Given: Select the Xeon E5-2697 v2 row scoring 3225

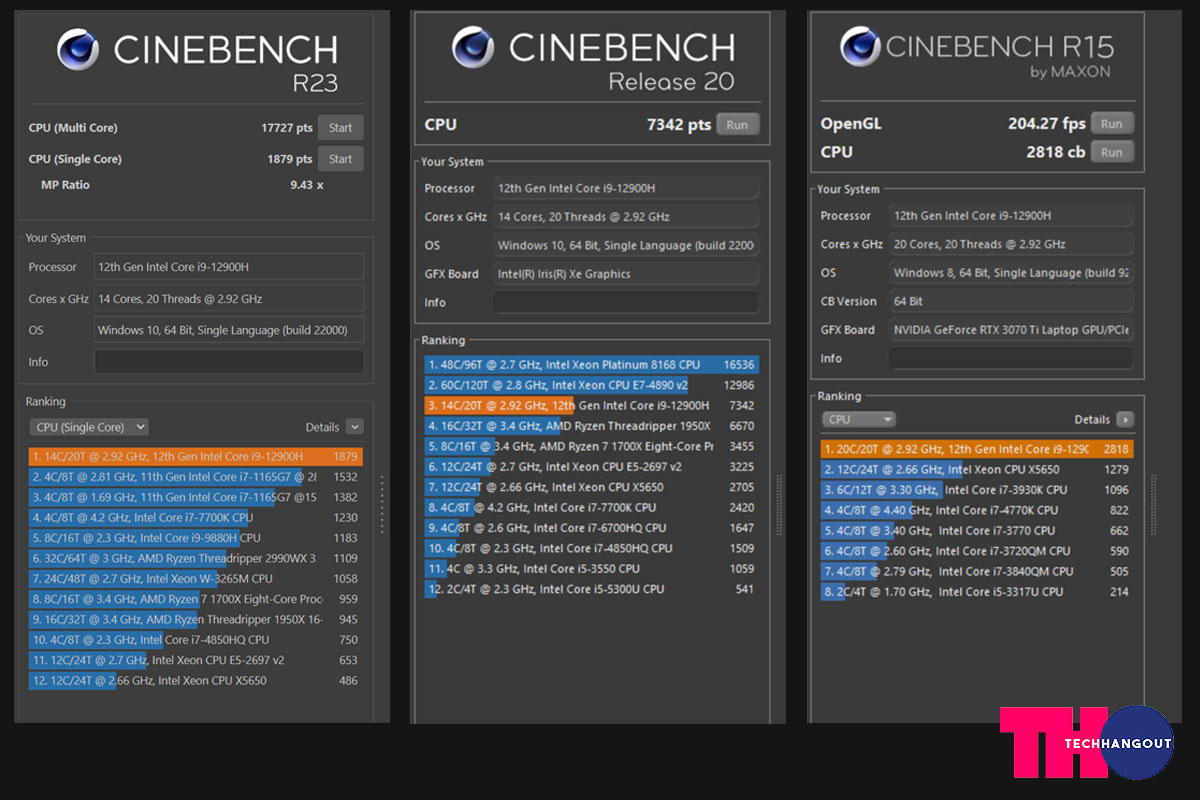Looking at the screenshot, I should 592,467.
